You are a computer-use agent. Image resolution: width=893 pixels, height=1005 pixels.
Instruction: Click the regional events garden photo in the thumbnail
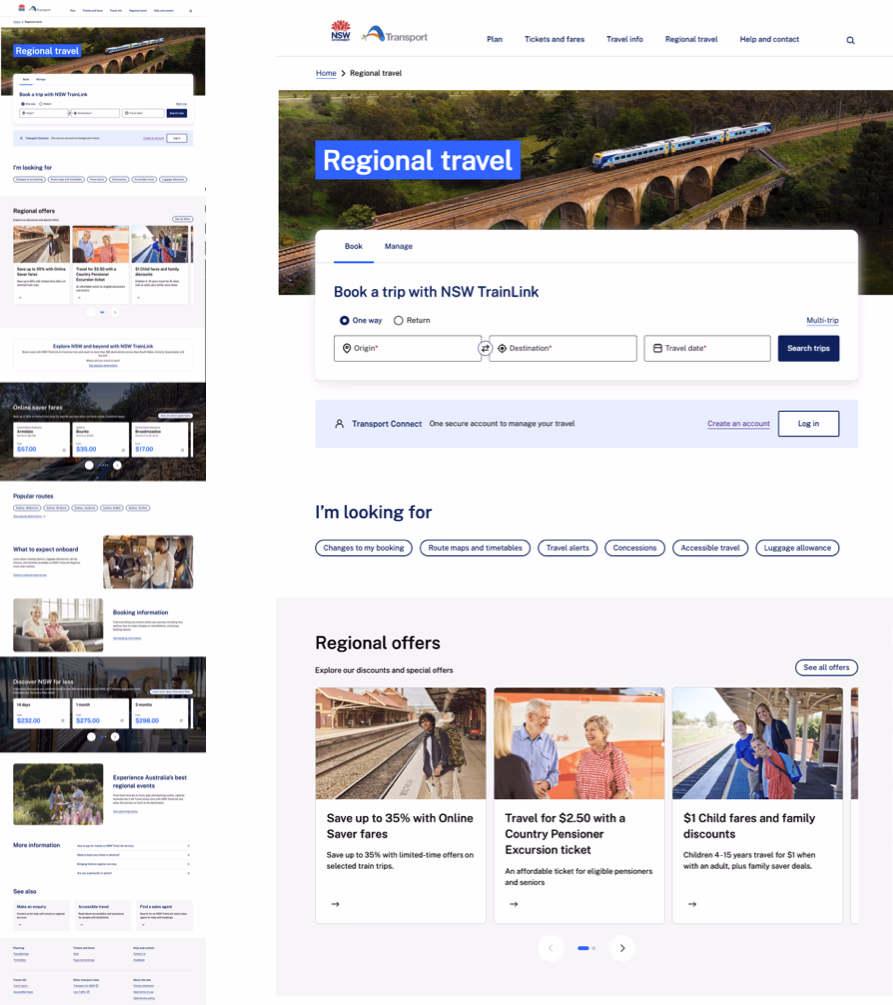(x=58, y=794)
